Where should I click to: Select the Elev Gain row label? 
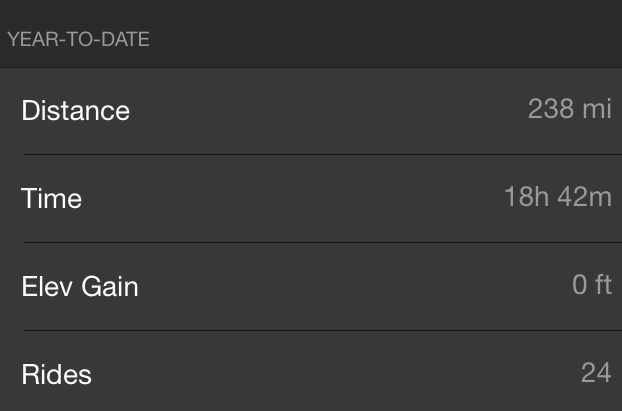(x=80, y=286)
